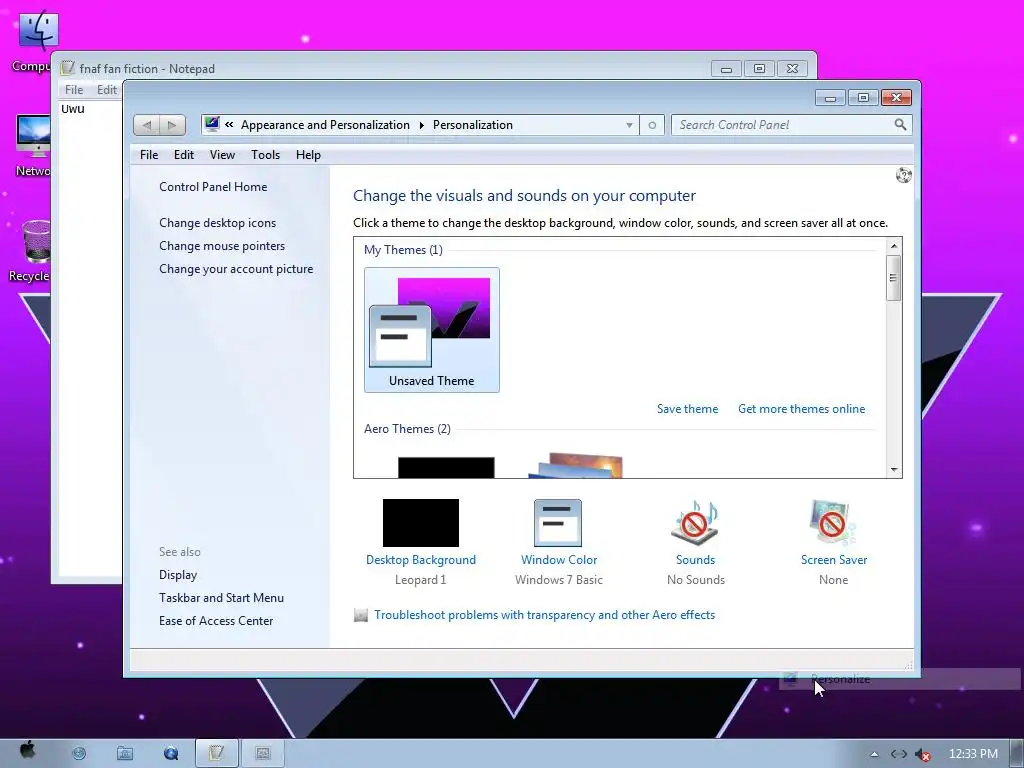Click Change your account picture
This screenshot has width=1024, height=768.
pos(236,269)
